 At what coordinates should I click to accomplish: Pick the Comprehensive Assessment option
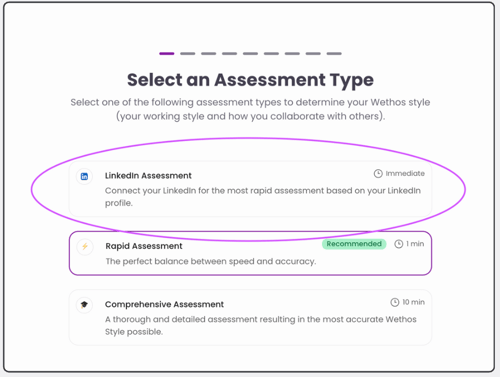click(250, 318)
